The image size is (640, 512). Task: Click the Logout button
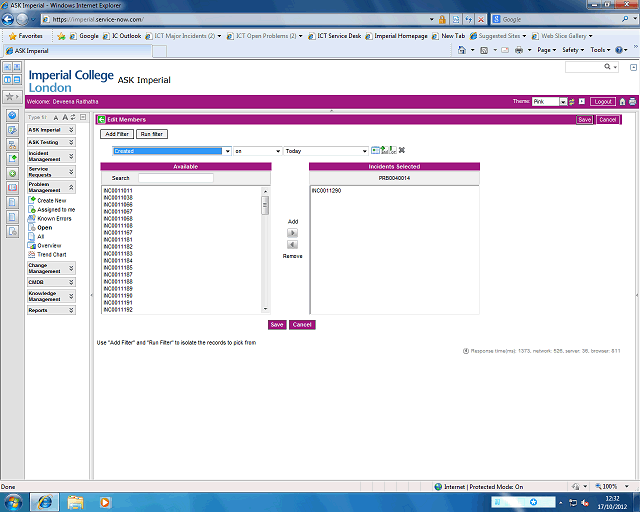[603, 102]
